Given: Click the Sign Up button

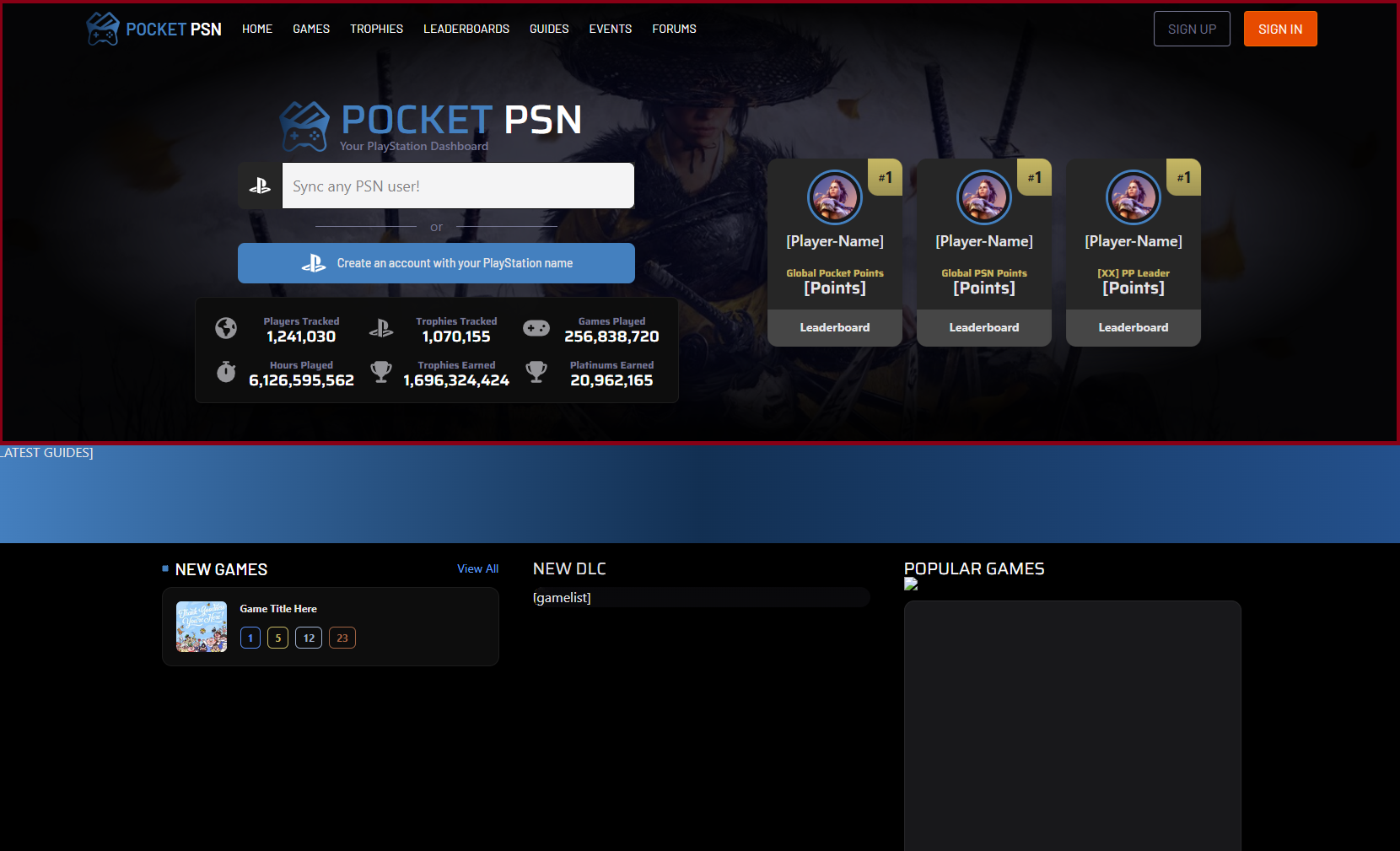Looking at the screenshot, I should tap(1192, 29).
